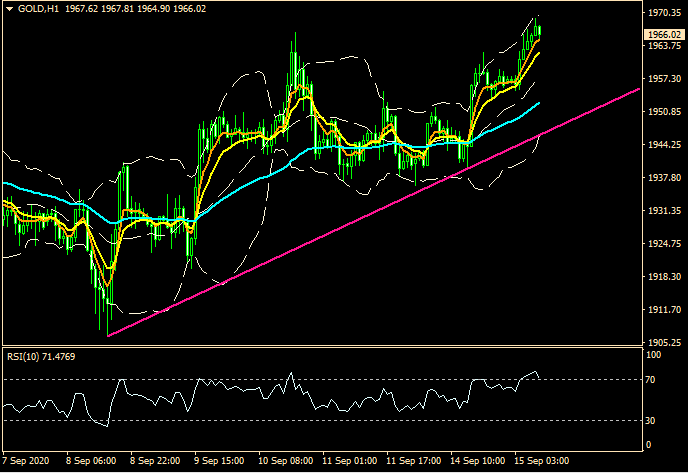
Task: Click the divider between chart and RSI panel
Action: point(320,347)
